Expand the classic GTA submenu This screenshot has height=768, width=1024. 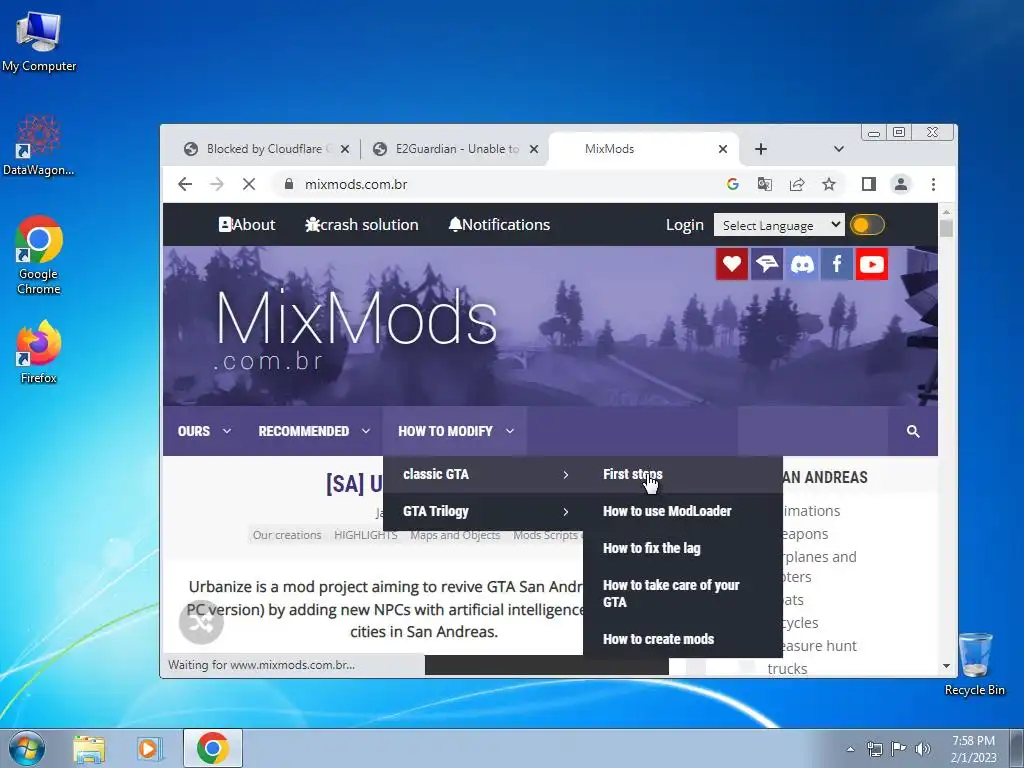(483, 474)
